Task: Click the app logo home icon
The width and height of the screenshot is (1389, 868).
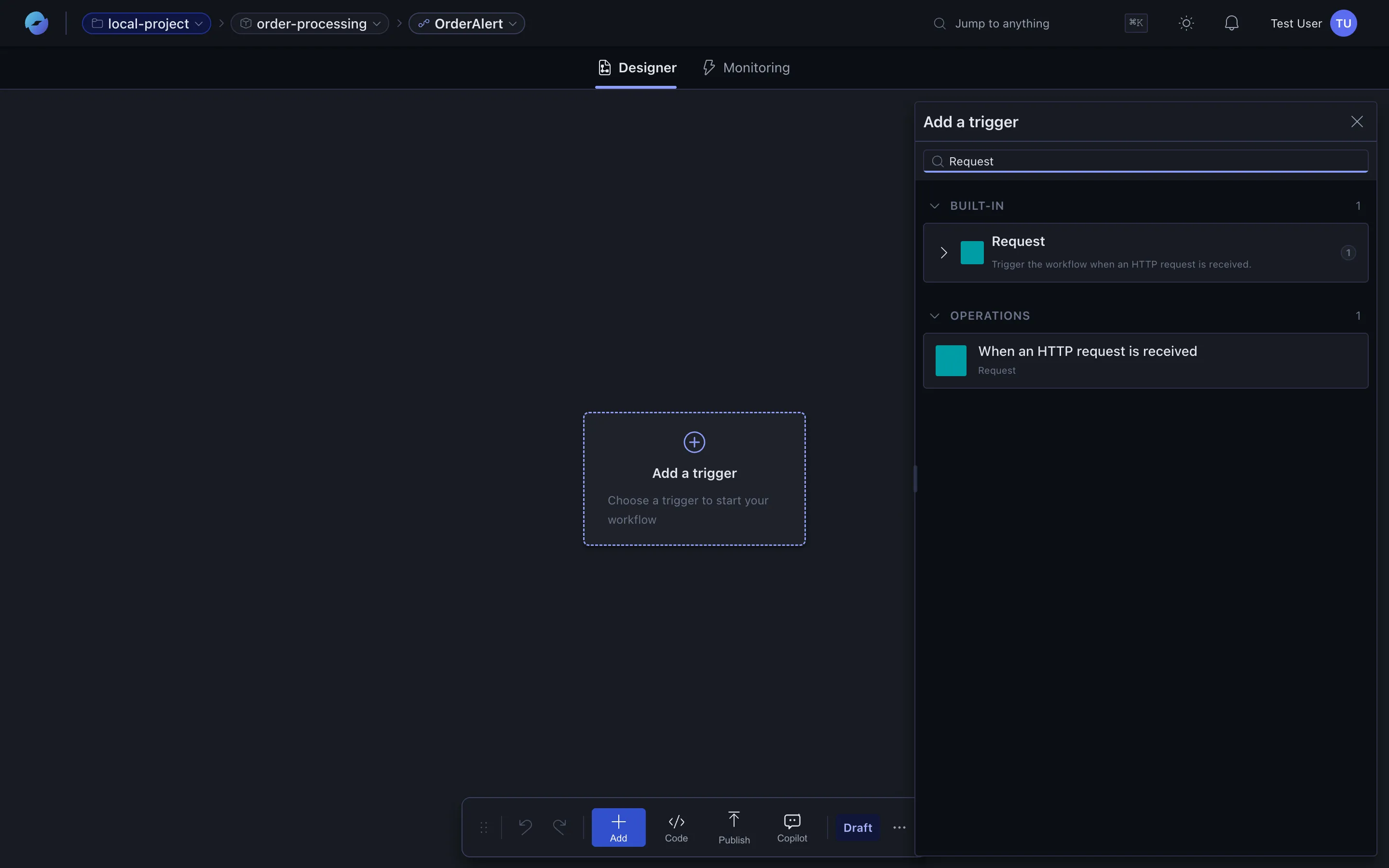Action: [x=37, y=23]
